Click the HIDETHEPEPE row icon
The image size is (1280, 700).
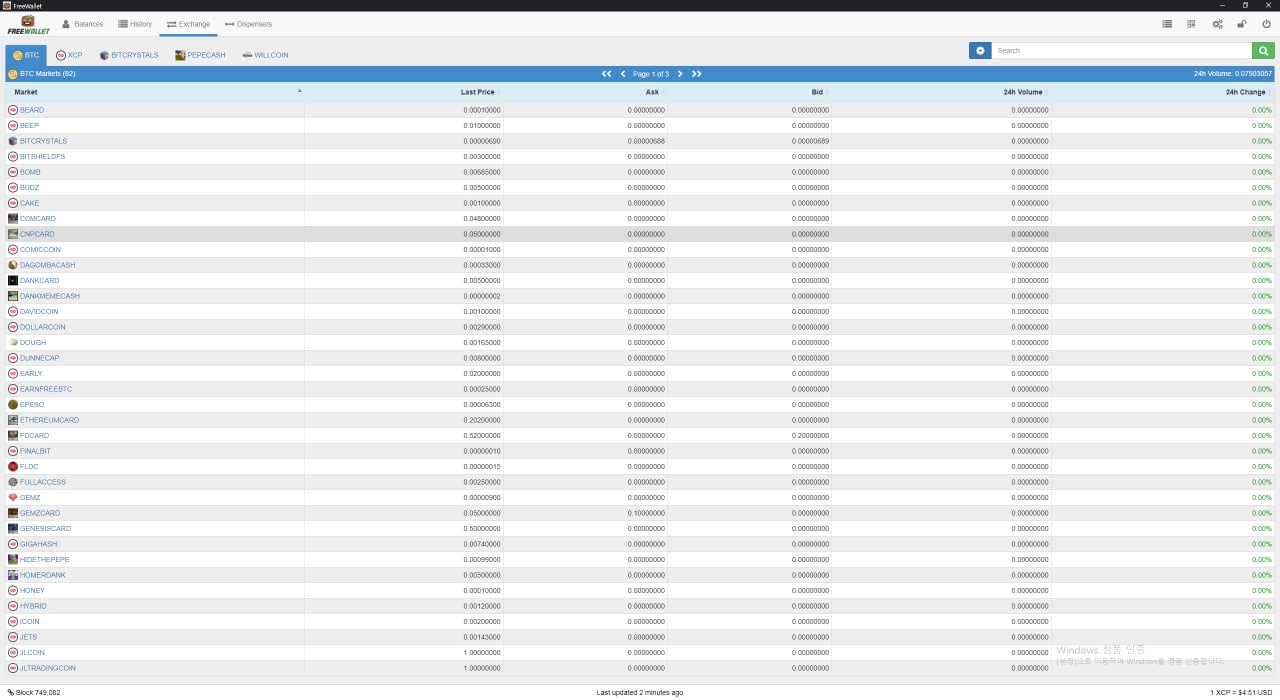[13, 559]
